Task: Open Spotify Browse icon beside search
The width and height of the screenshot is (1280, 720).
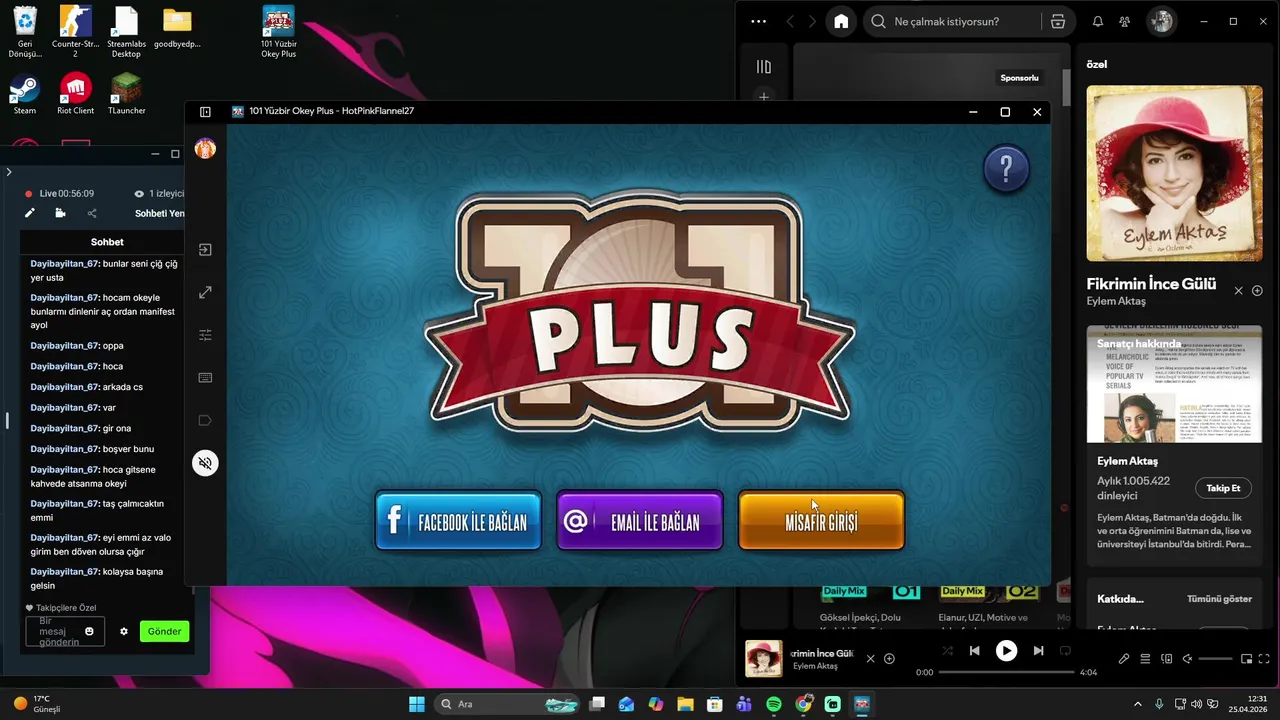Action: 1058,21
